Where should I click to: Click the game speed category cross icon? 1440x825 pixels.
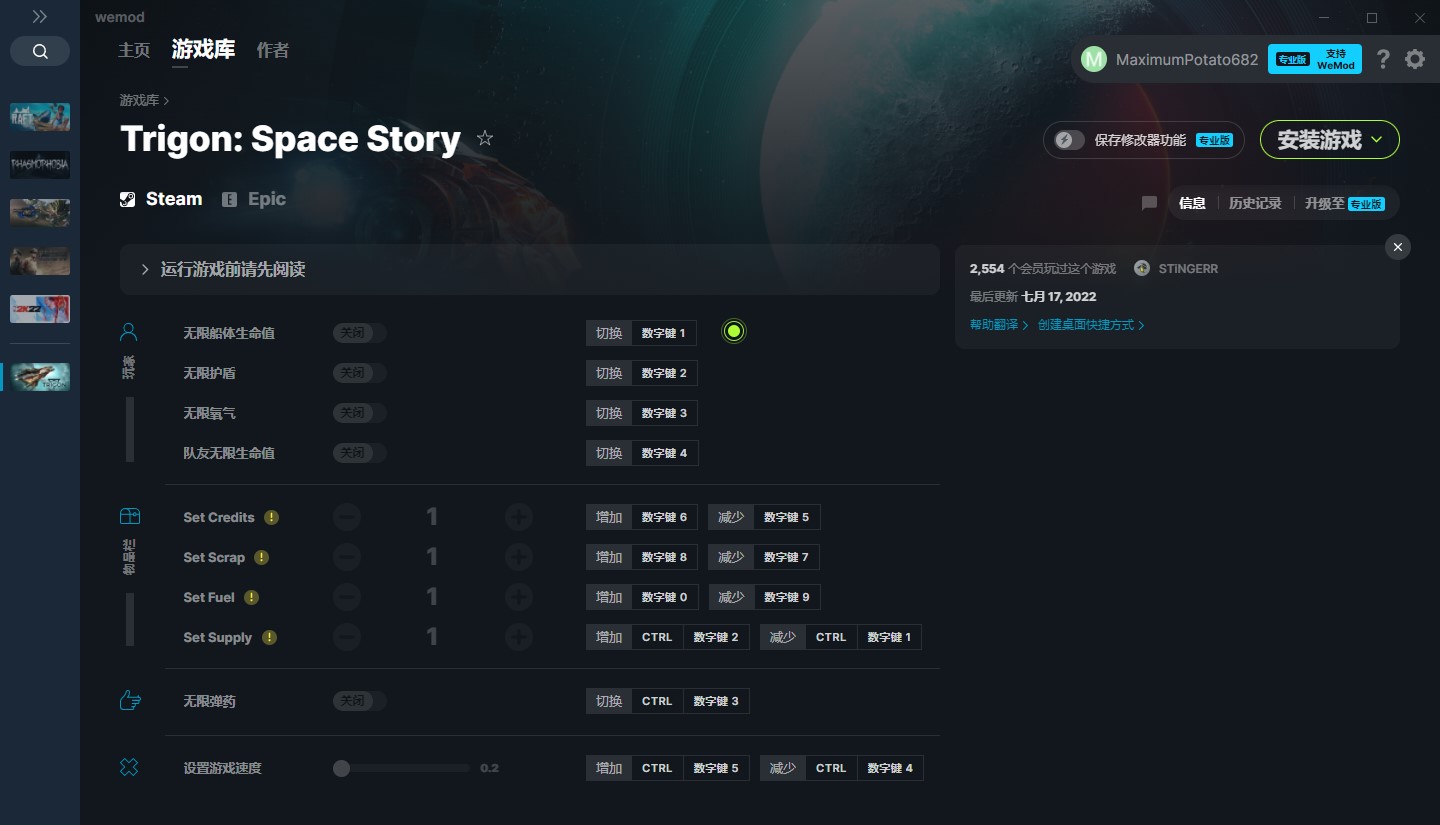tap(129, 767)
